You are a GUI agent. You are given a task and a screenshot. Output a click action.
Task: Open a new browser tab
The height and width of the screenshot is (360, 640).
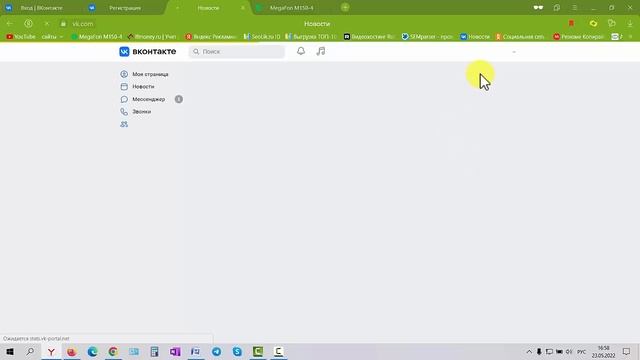click(x=345, y=7)
